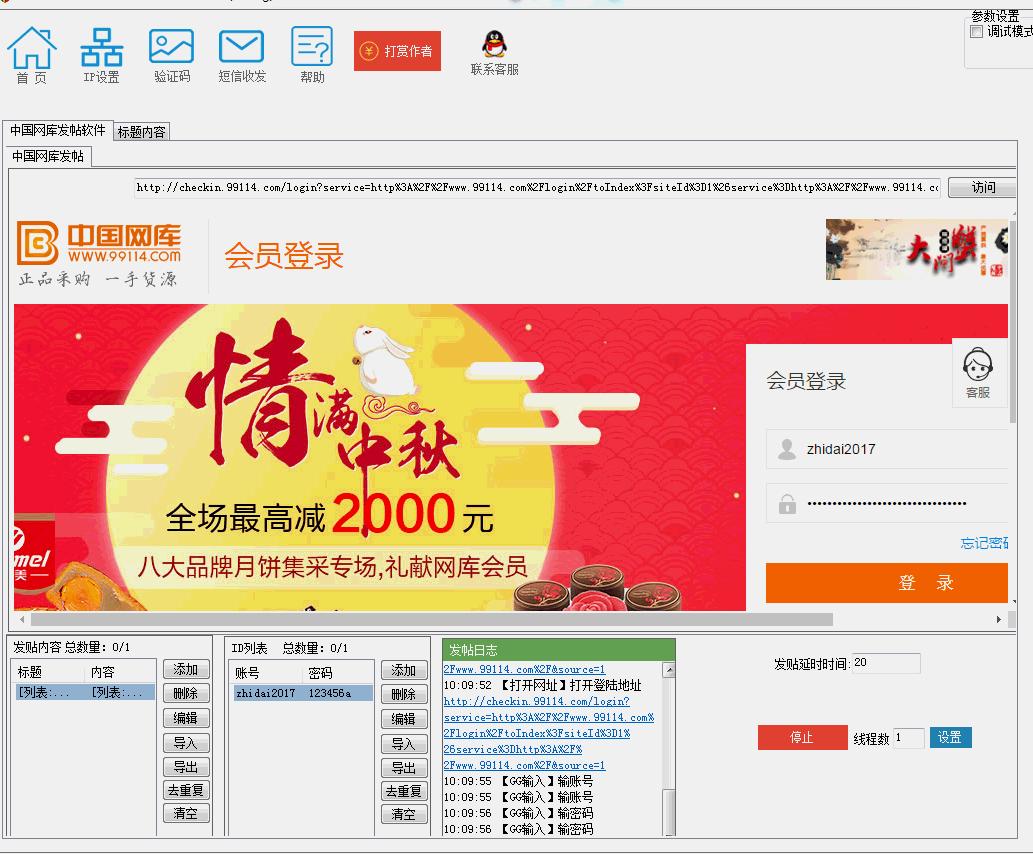
Task: Click the 客服 headset icon
Action: 978,372
